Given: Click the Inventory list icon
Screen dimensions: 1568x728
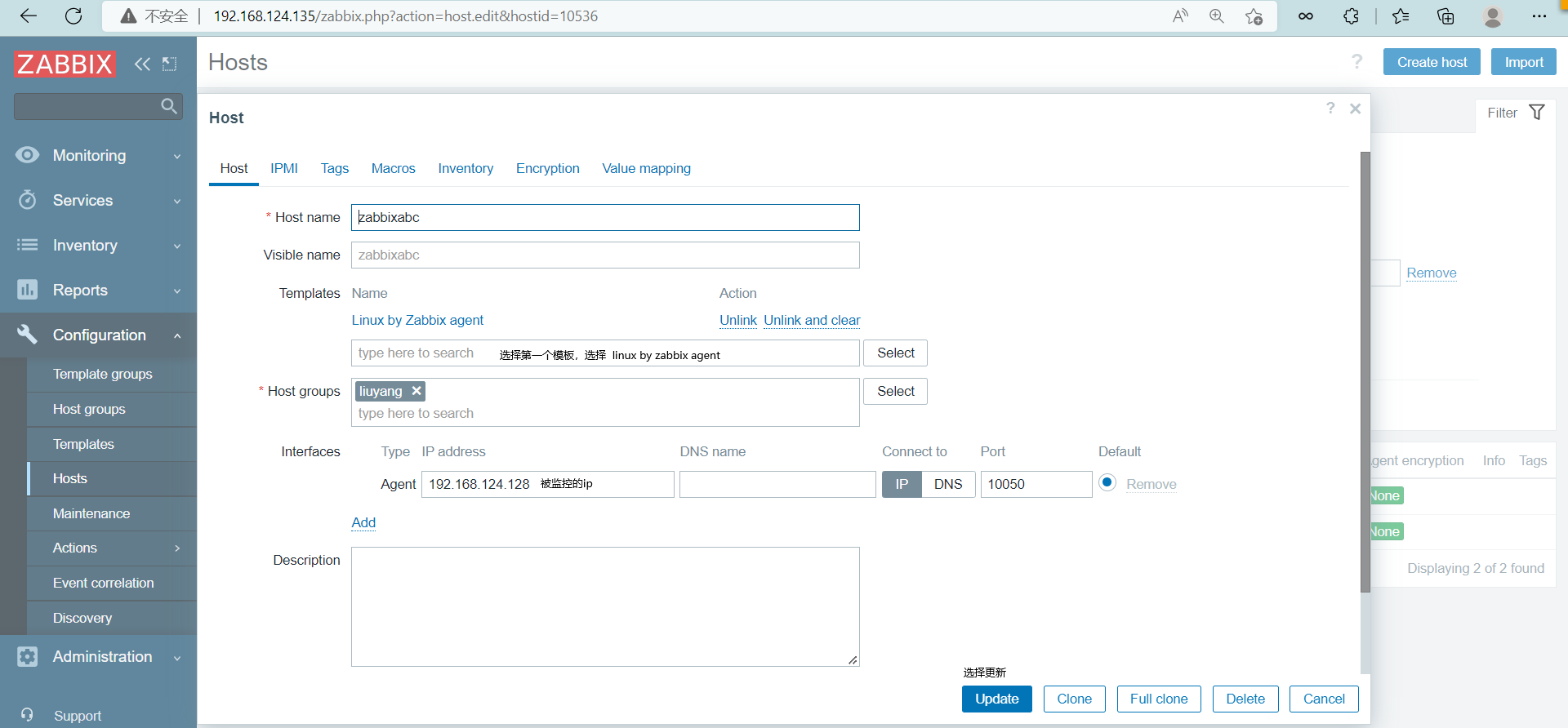Looking at the screenshot, I should click(x=27, y=245).
